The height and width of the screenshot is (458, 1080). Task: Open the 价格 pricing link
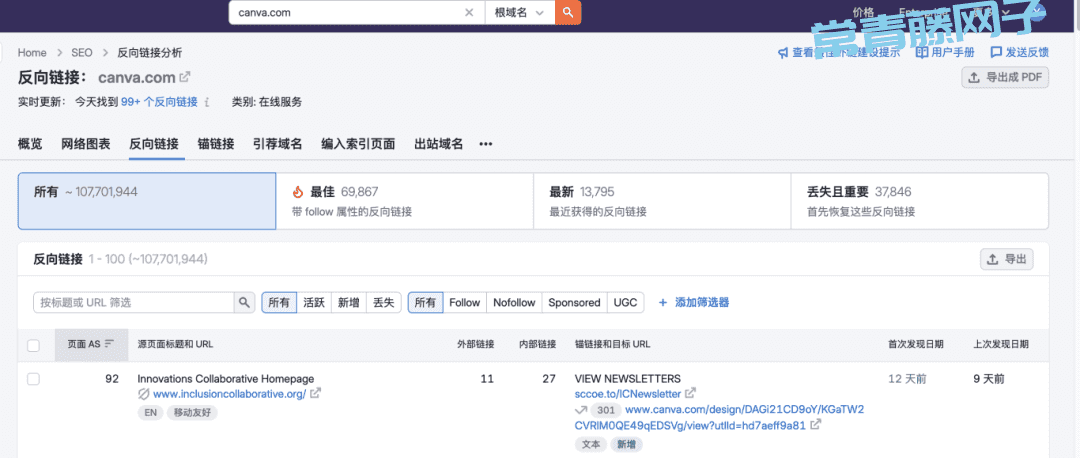(863, 12)
